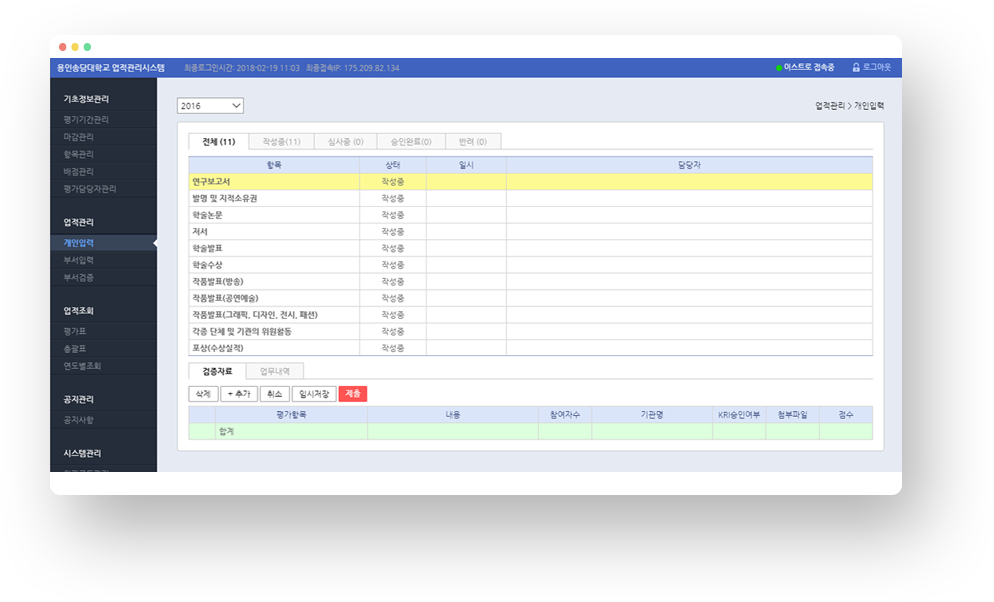Open the 2016 year dropdown

[x=210, y=106]
